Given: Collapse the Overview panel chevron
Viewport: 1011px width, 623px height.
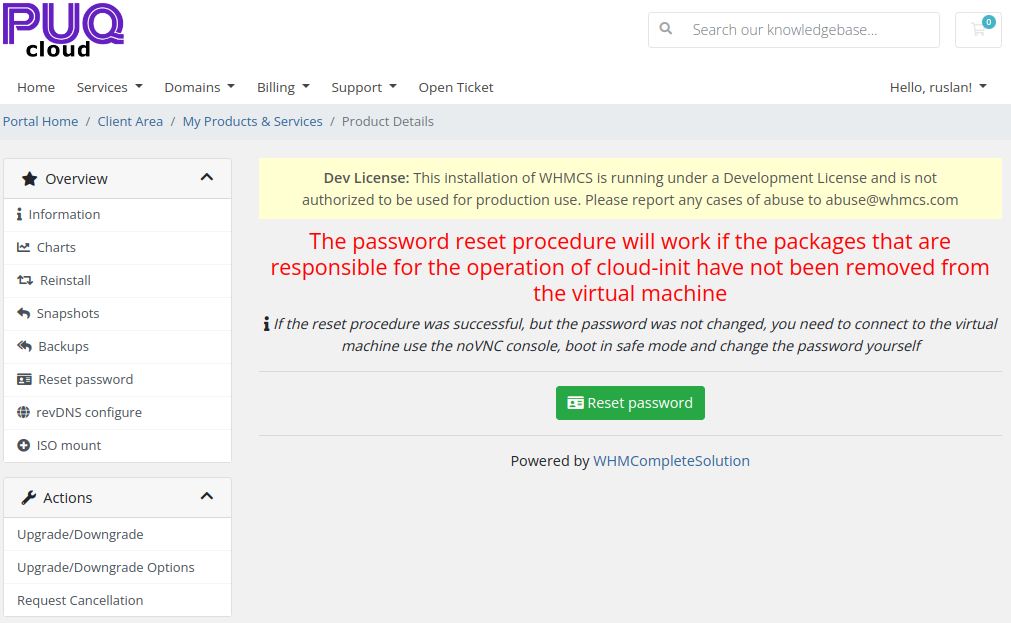Looking at the screenshot, I should 206,177.
